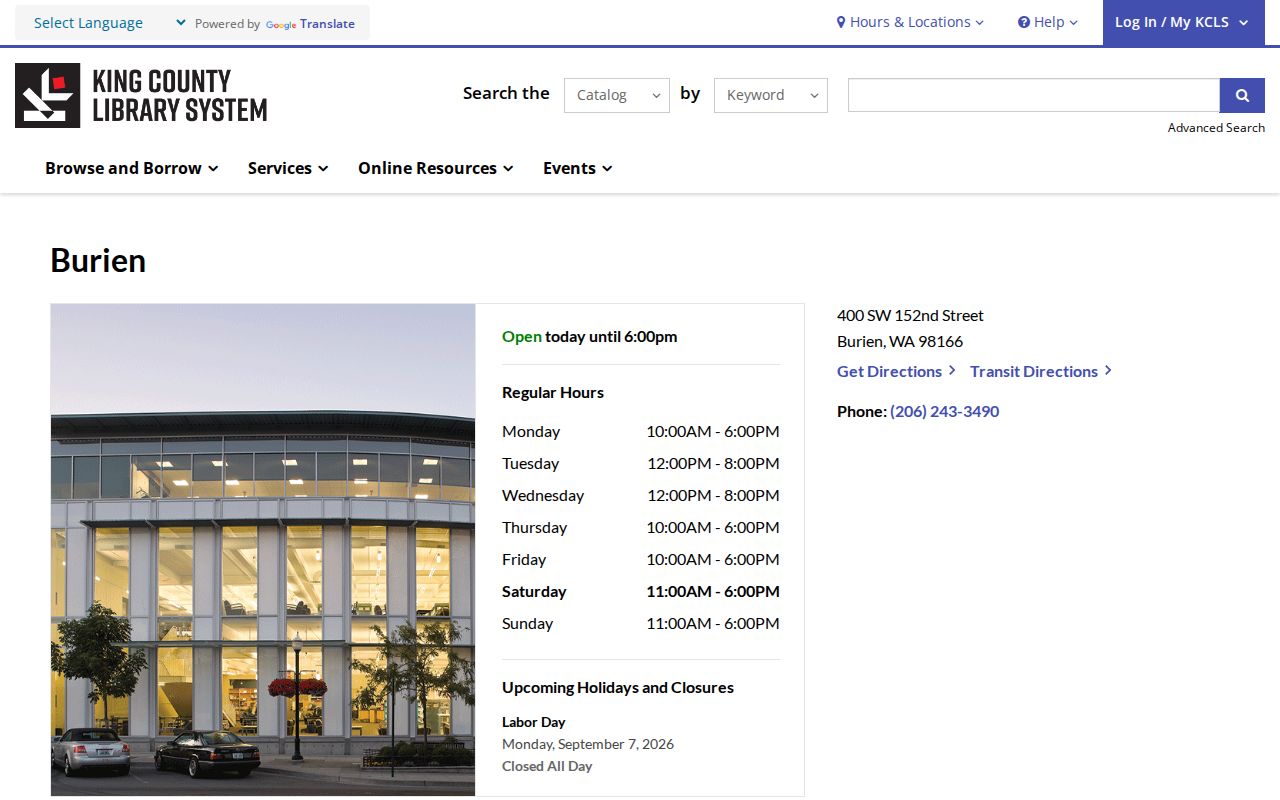This screenshot has width=1280, height=800.
Task: Click the Monday hours row label
Action: click(531, 431)
